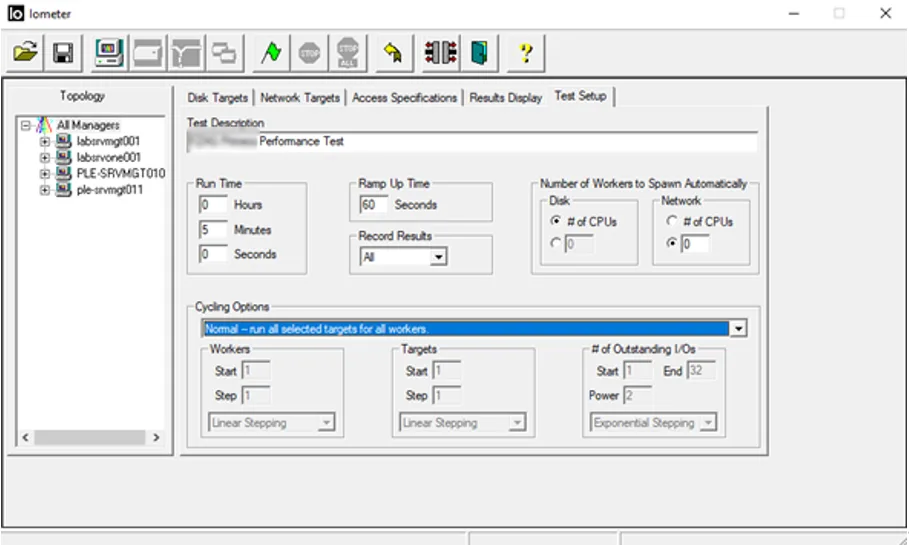
Task: Click Targets Step value field
Action: [447, 395]
